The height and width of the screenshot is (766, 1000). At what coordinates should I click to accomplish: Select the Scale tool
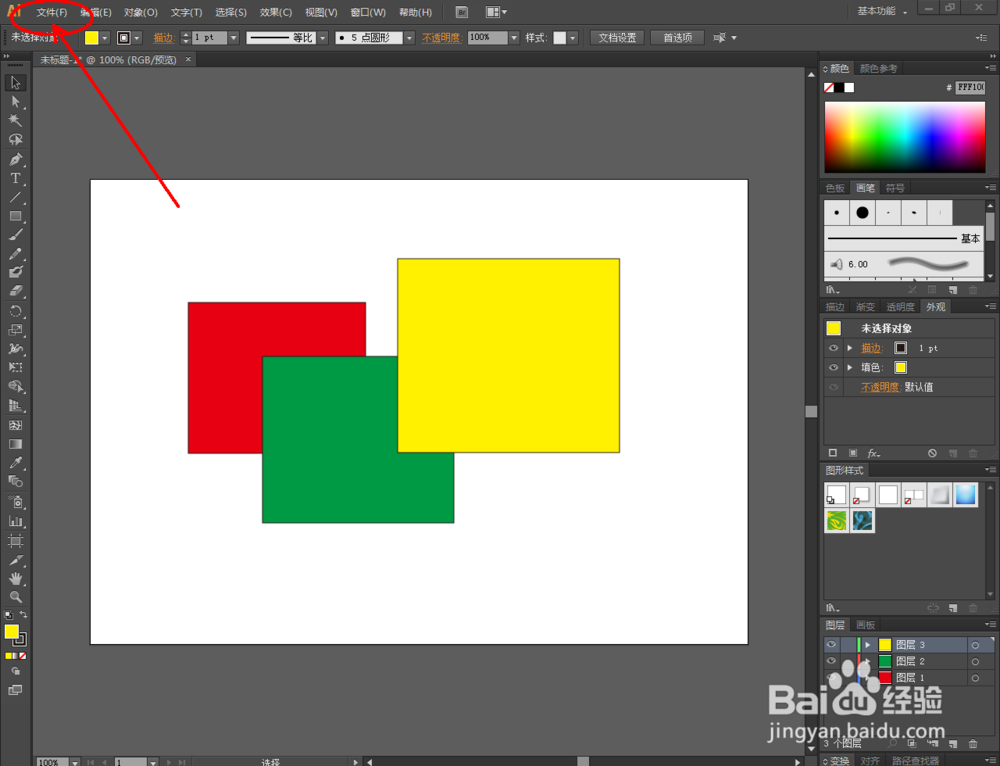pyautogui.click(x=15, y=330)
